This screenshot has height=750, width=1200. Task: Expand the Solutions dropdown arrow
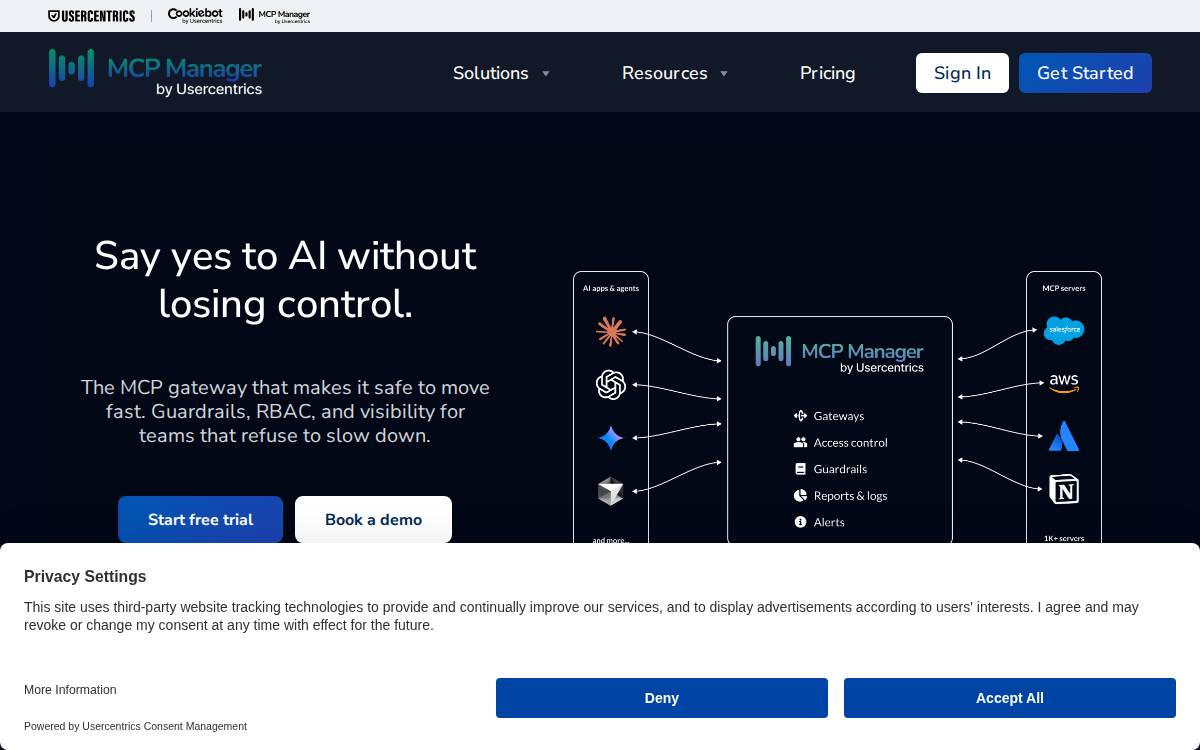tap(546, 73)
